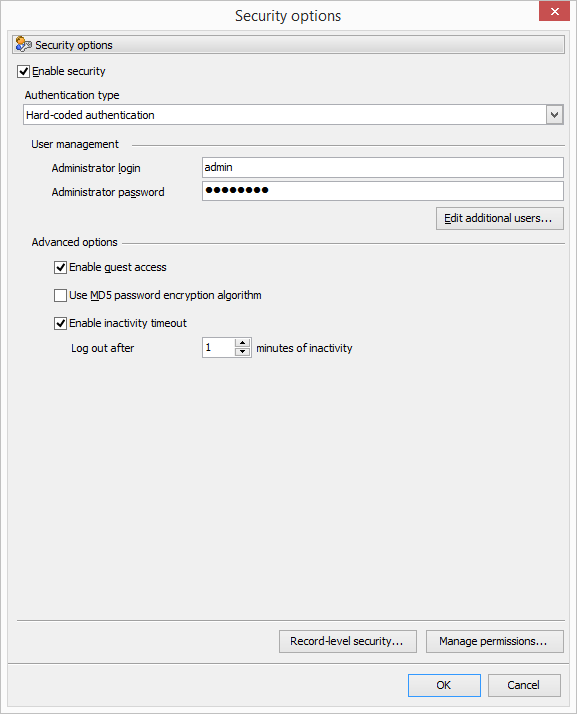This screenshot has height=714, width=577.
Task: Close the Security options window
Action: click(x=554, y=11)
